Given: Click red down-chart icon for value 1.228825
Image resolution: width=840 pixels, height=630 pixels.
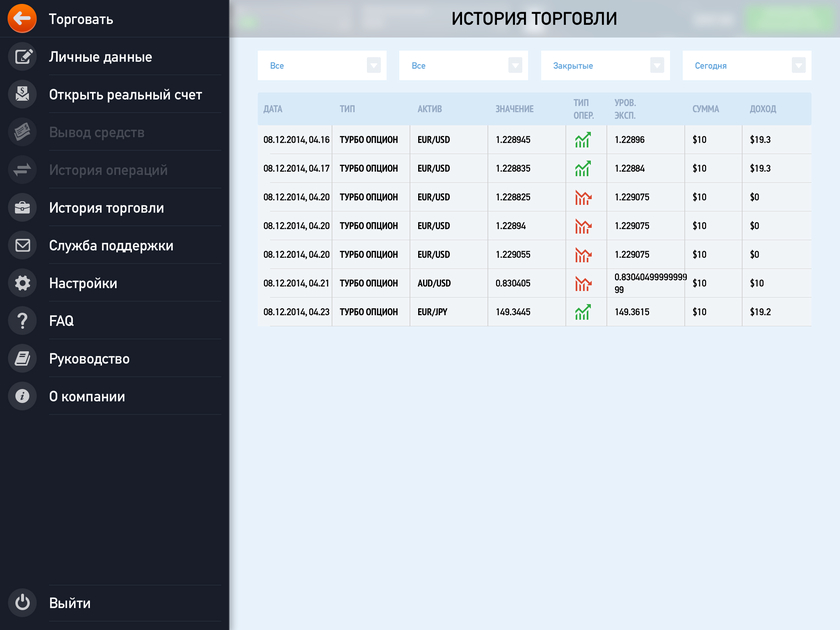Looking at the screenshot, I should pos(583,197).
